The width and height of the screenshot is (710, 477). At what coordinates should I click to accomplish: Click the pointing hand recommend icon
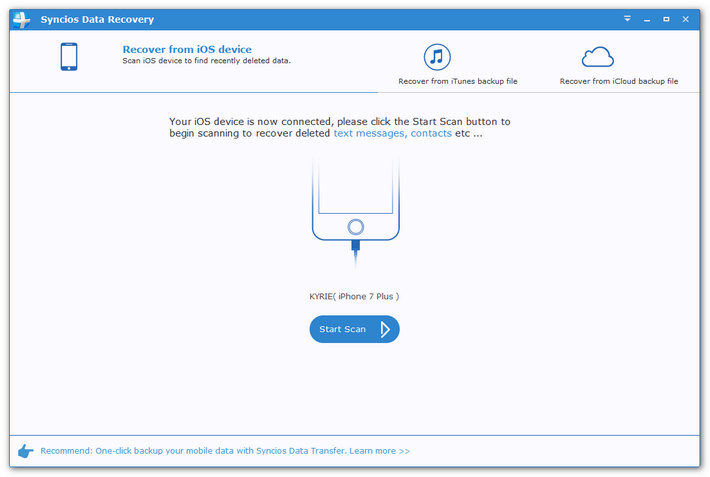pos(25,451)
